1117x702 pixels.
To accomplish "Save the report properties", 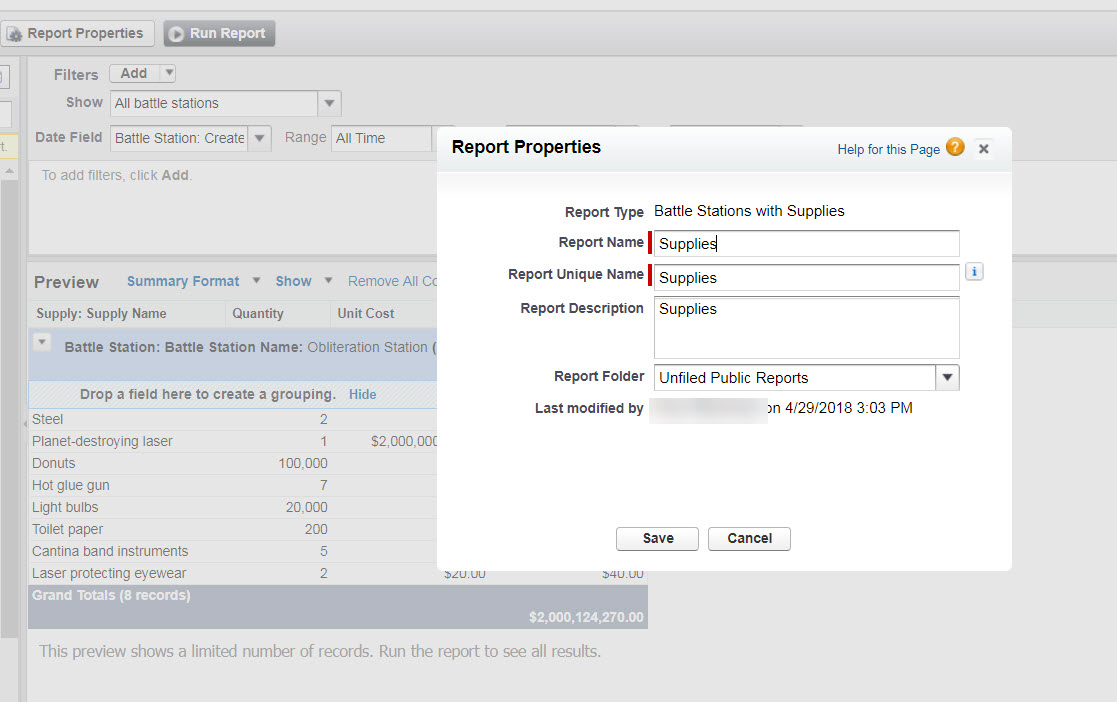I will click(x=657, y=538).
